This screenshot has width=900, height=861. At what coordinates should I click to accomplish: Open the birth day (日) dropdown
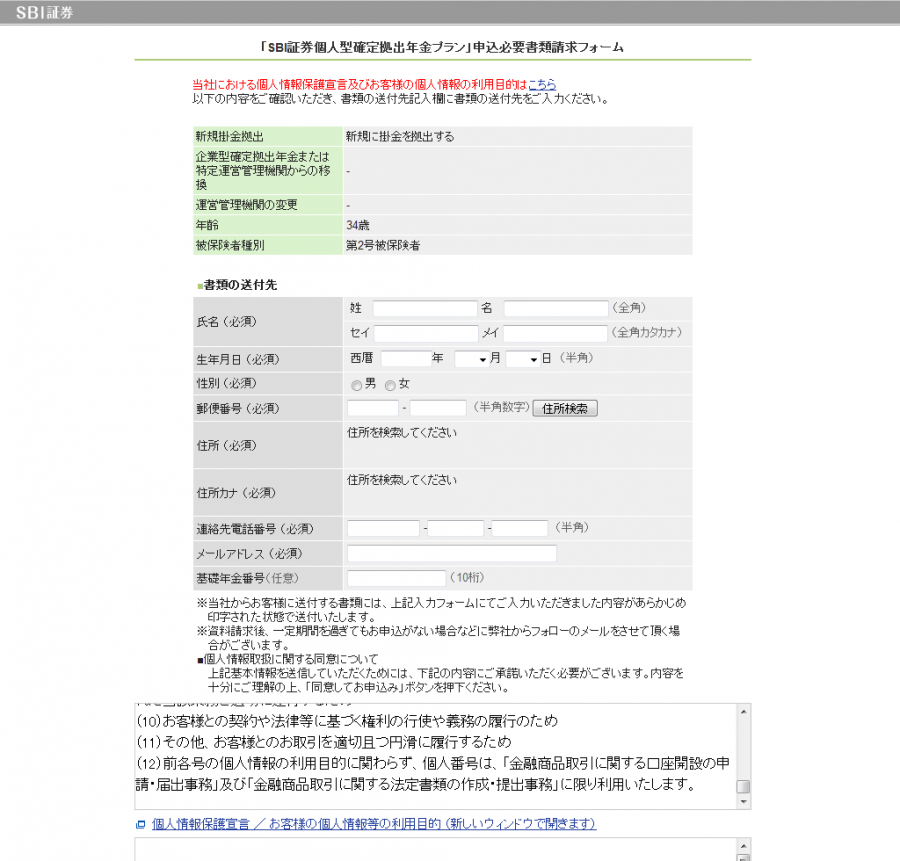[523, 359]
